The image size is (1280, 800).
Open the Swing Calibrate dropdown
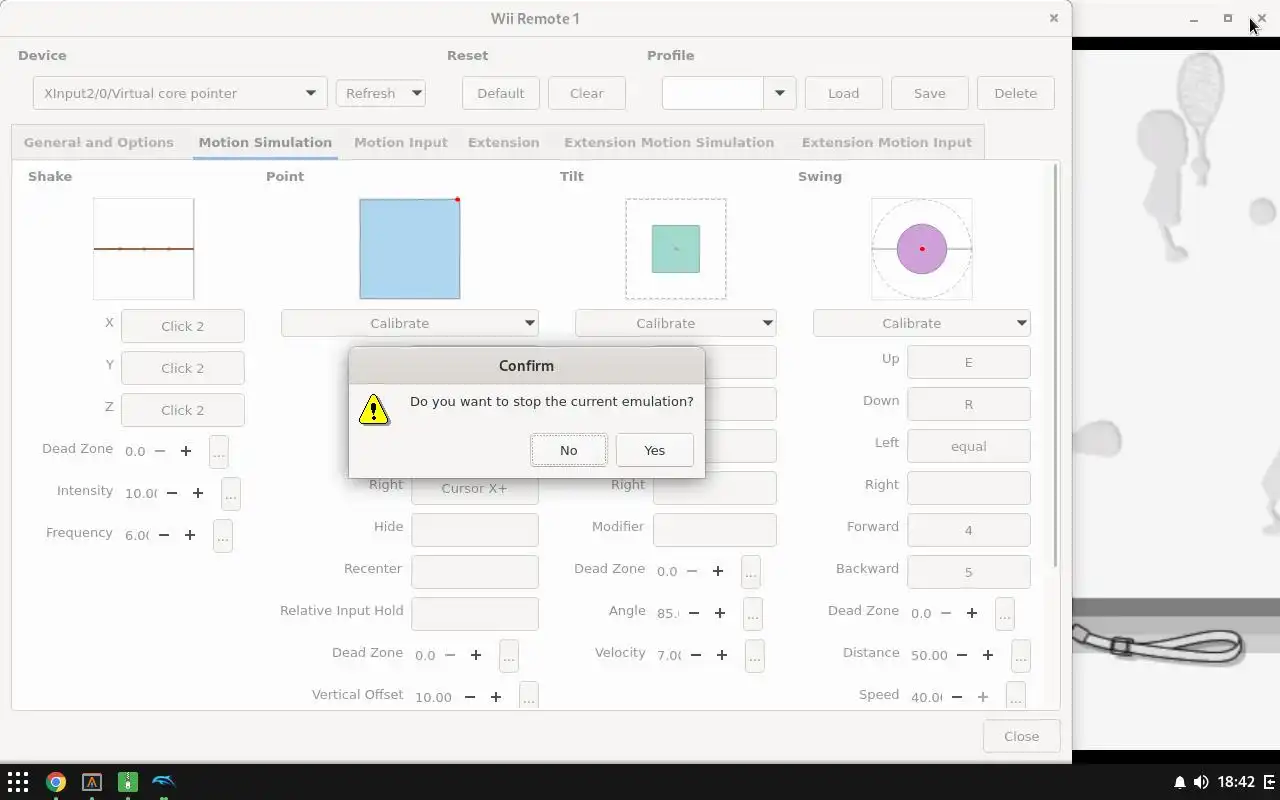[x=921, y=323]
